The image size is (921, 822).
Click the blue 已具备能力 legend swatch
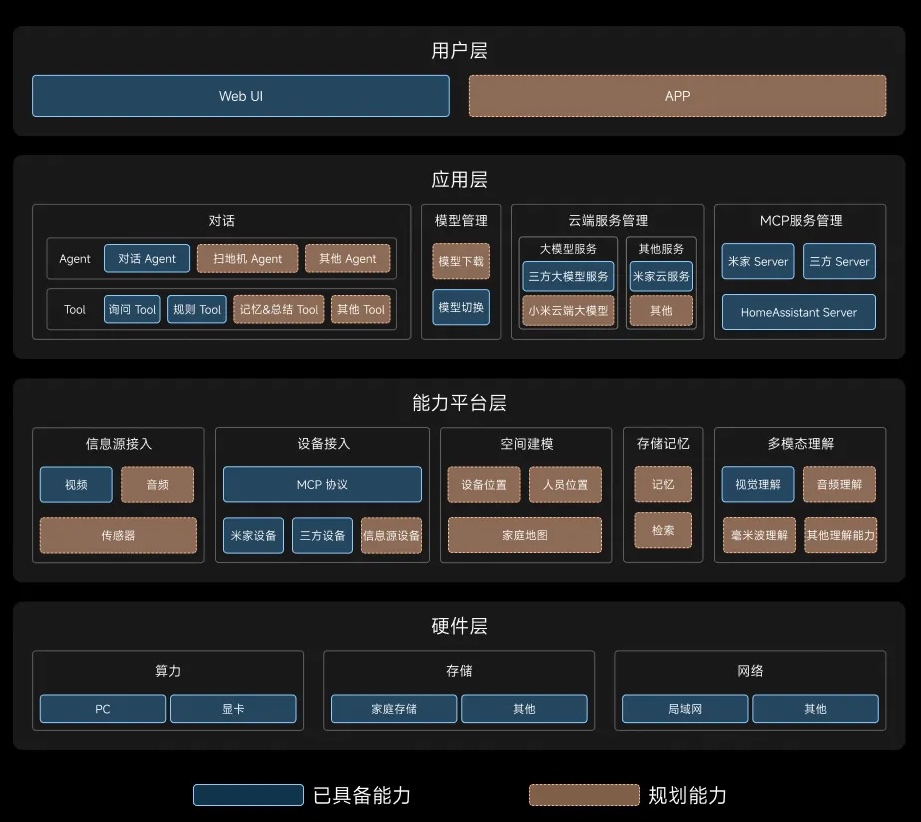[248, 795]
